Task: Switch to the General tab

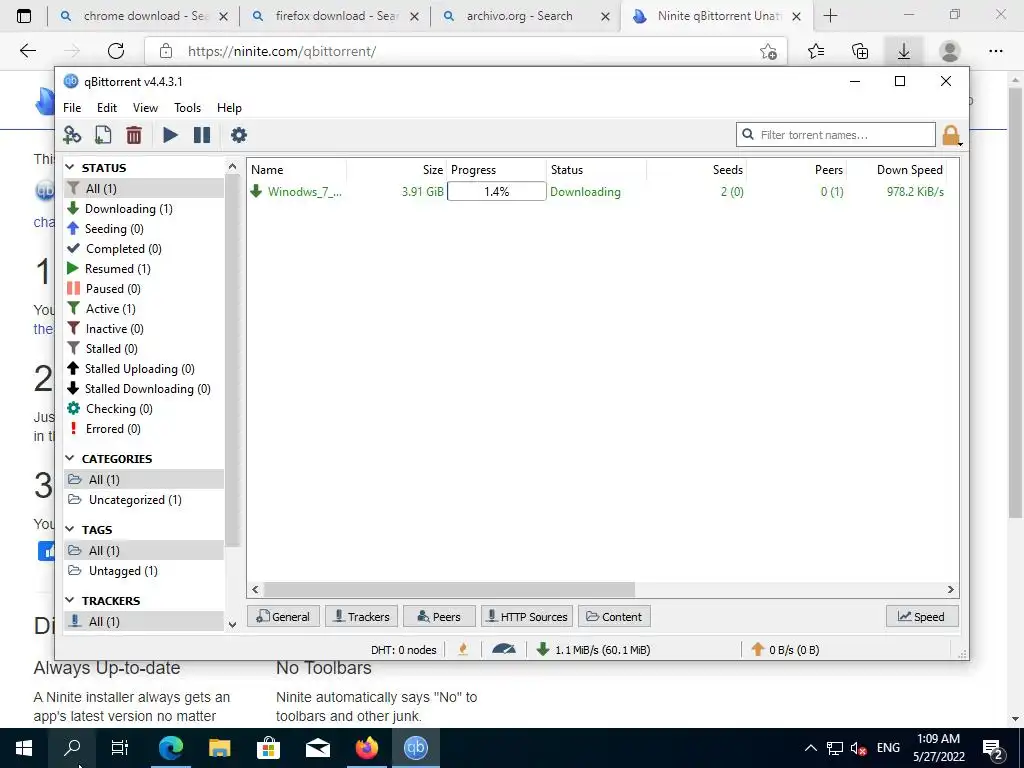Action: pyautogui.click(x=283, y=616)
